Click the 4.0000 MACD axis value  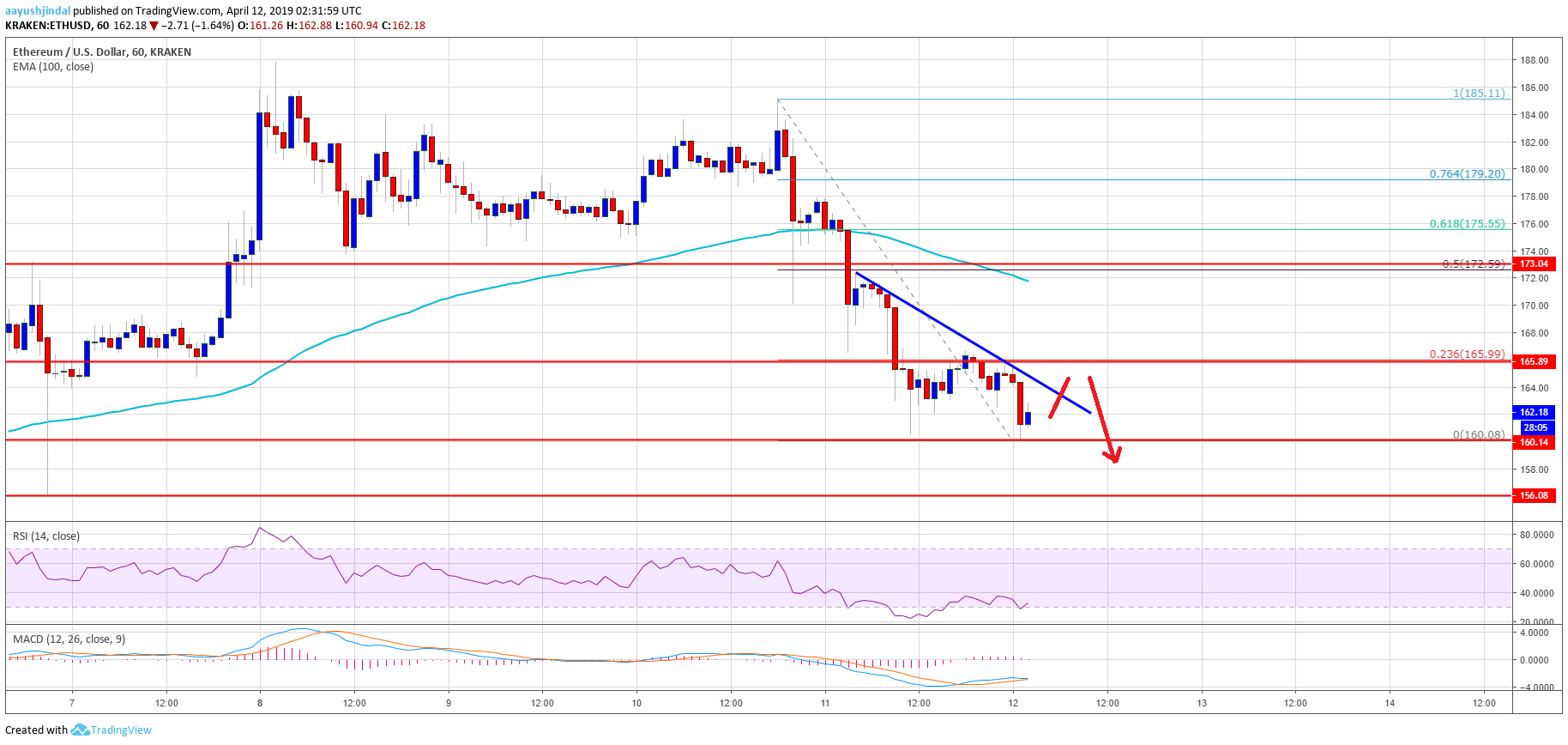[1535, 633]
